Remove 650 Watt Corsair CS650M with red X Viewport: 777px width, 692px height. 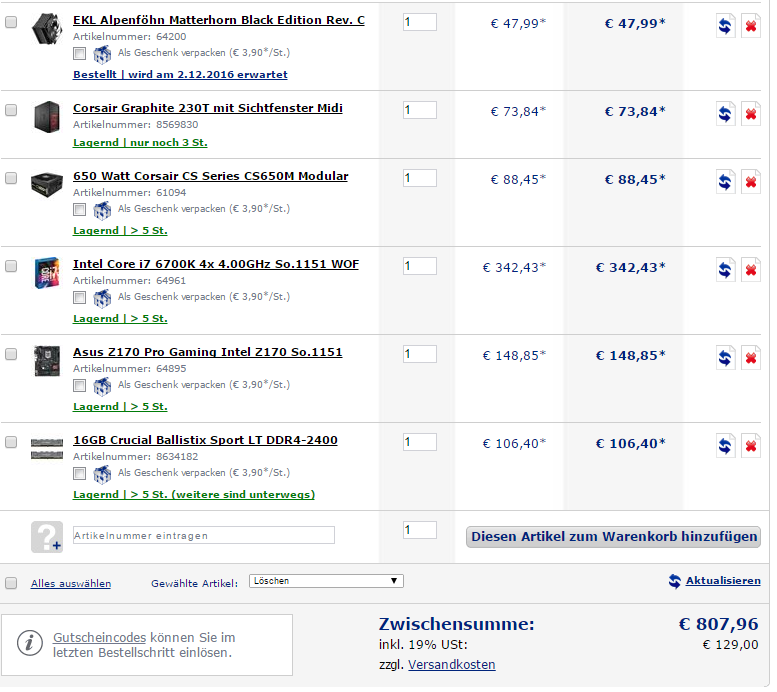click(751, 182)
